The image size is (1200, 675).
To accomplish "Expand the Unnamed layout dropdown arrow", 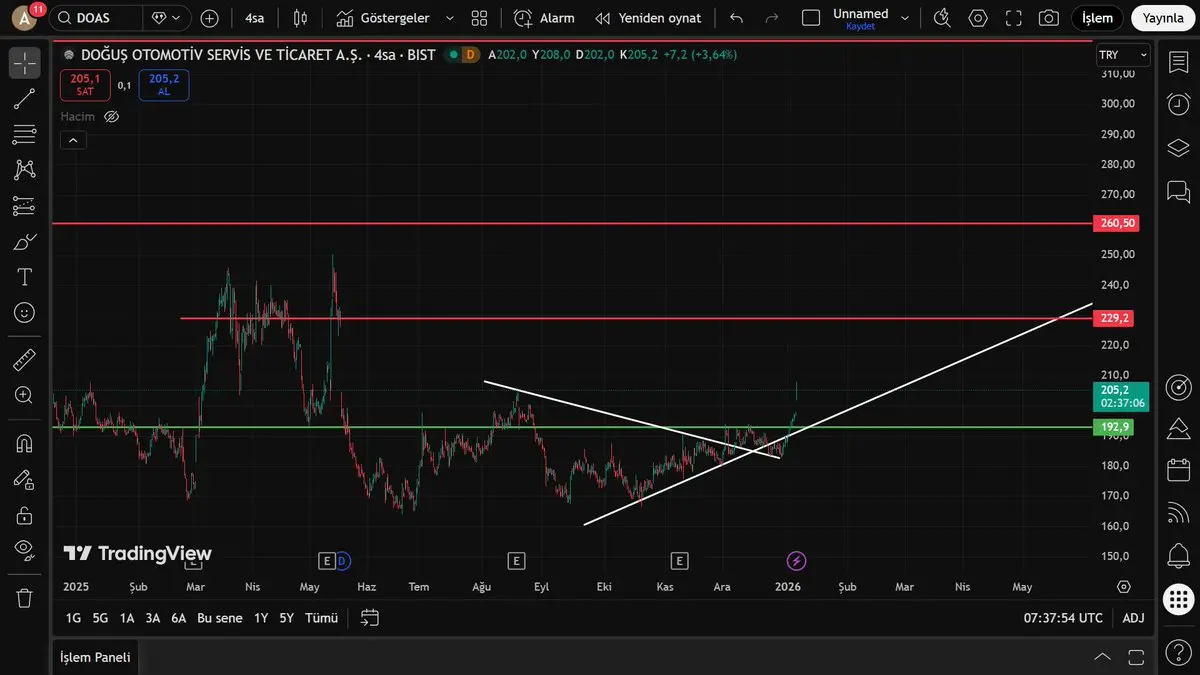I will [x=905, y=18].
